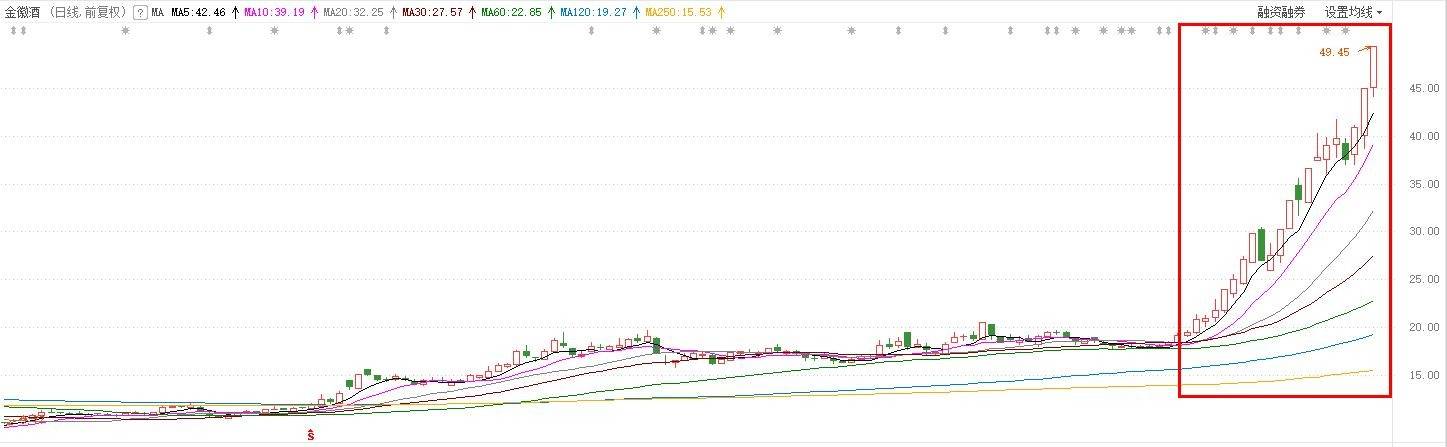1447x447 pixels.
Task: Click the up arrow beside MA5 value
Action: tap(235, 13)
